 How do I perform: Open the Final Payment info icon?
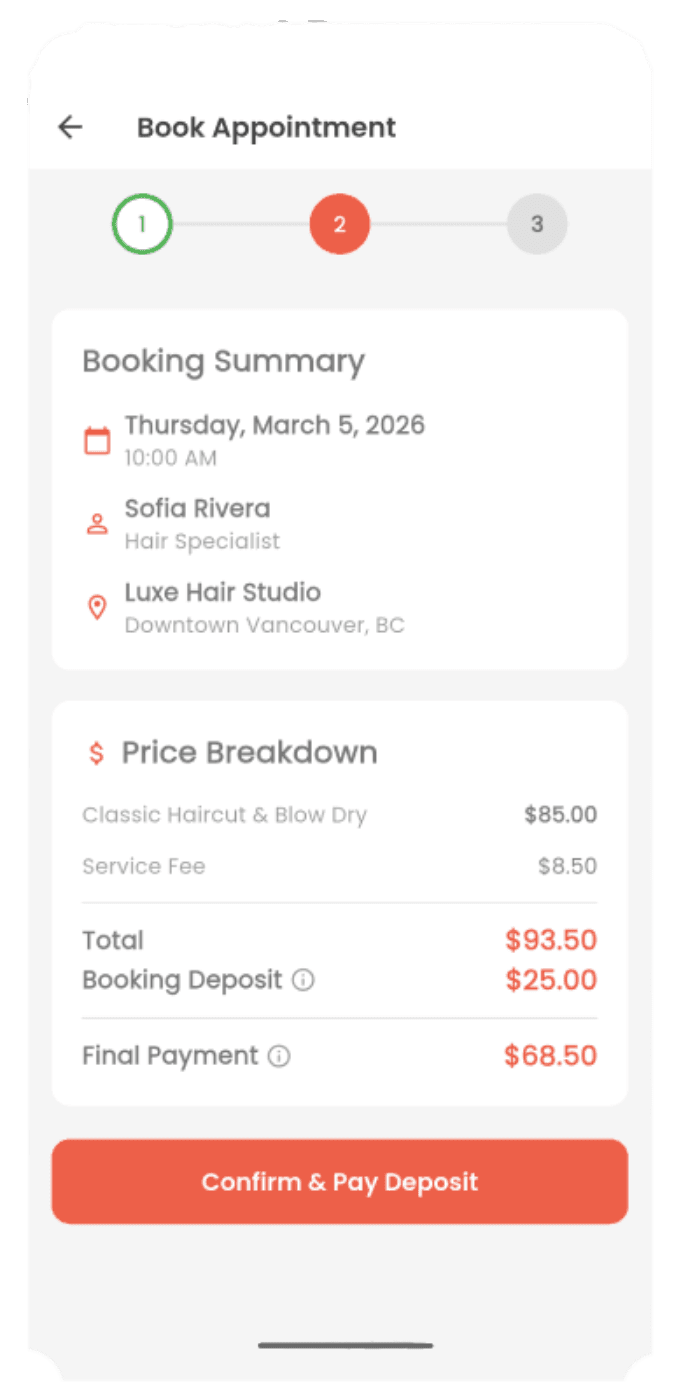279,1056
